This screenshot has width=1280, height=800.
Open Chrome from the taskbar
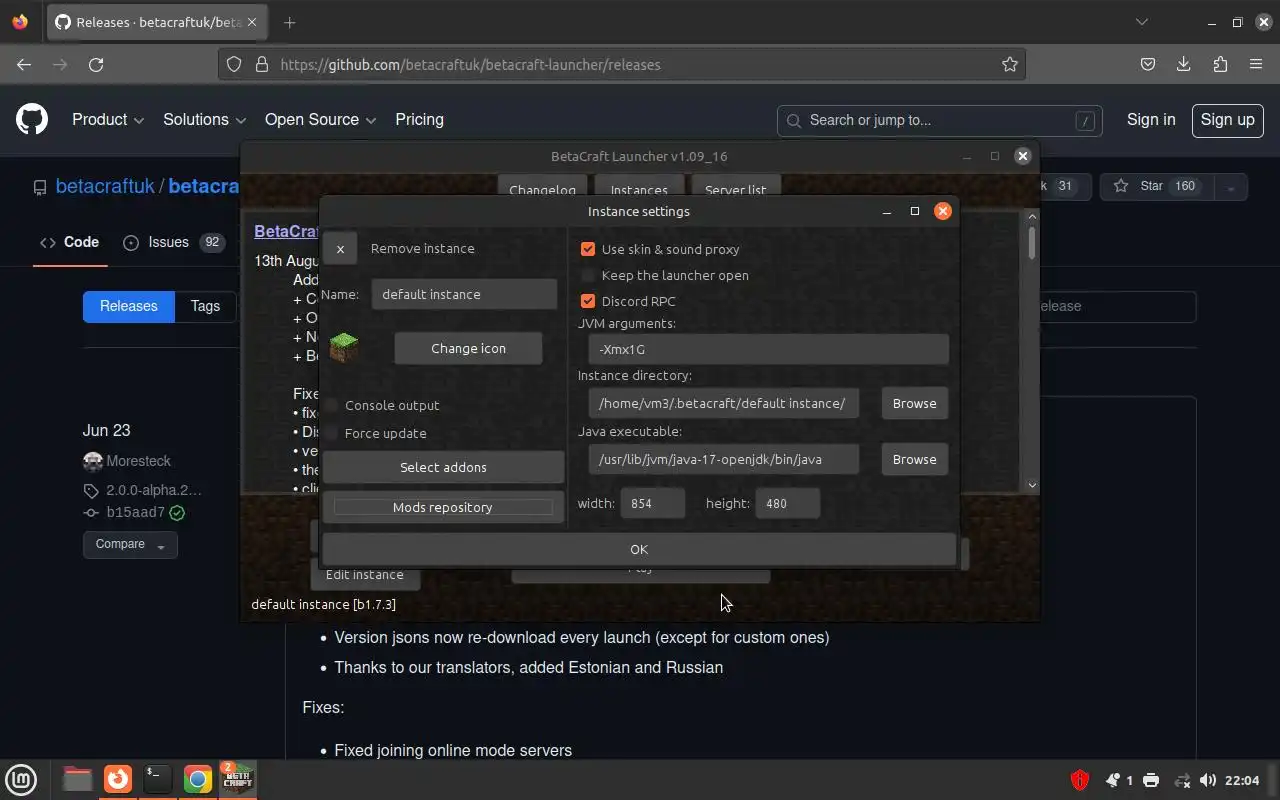[198, 779]
